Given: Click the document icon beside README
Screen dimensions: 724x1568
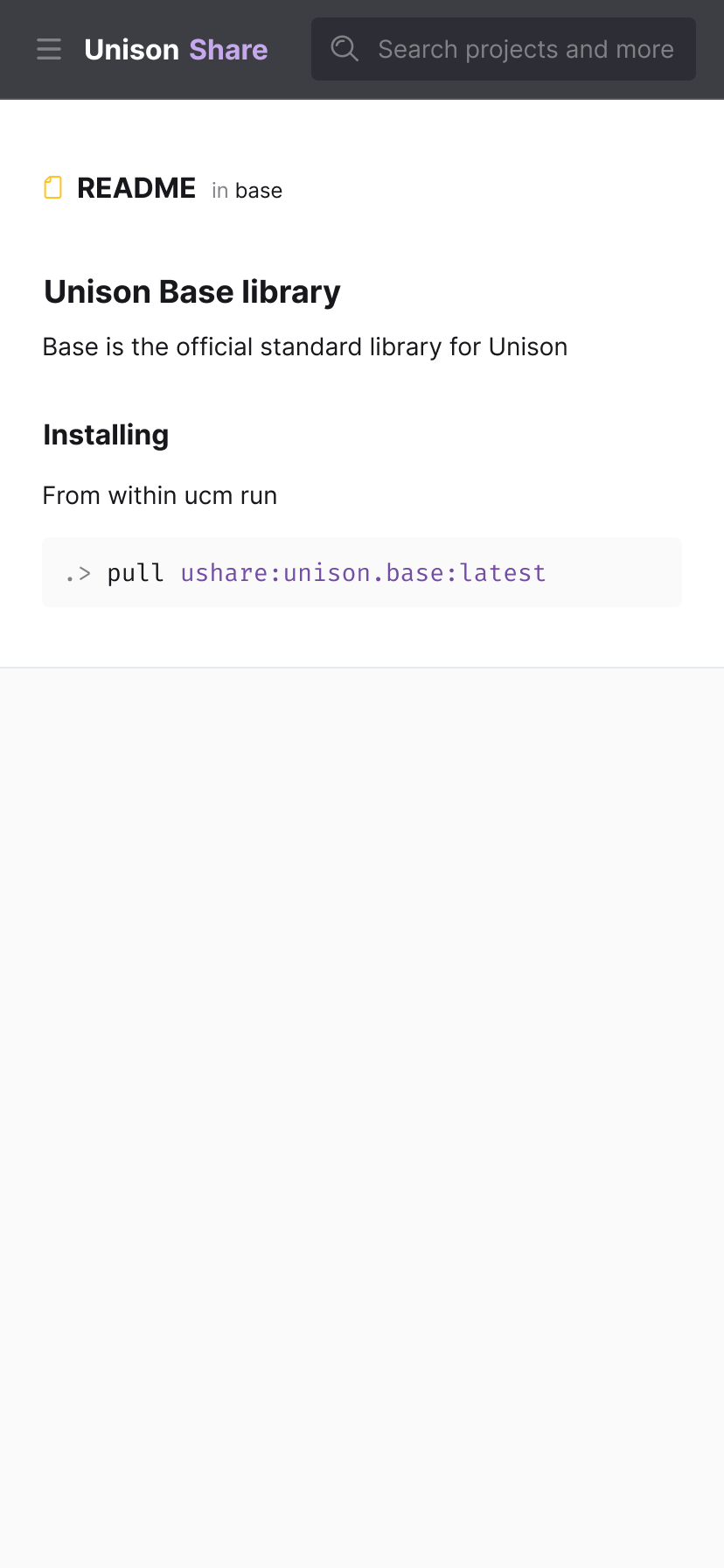Looking at the screenshot, I should pos(52,187).
